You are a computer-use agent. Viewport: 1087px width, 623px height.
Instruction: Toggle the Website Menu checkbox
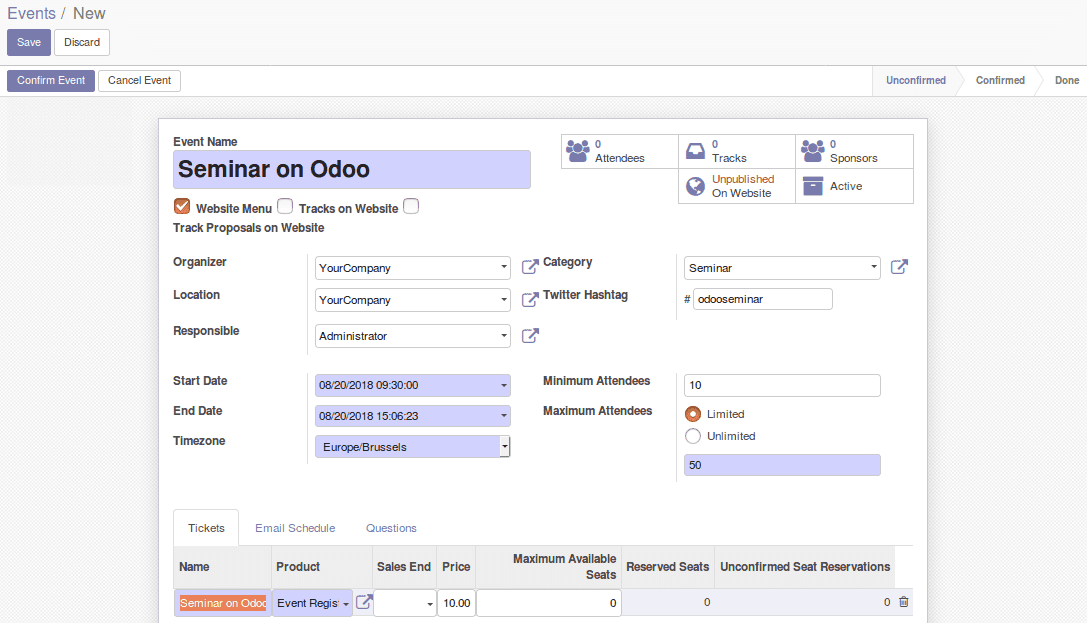click(x=182, y=206)
